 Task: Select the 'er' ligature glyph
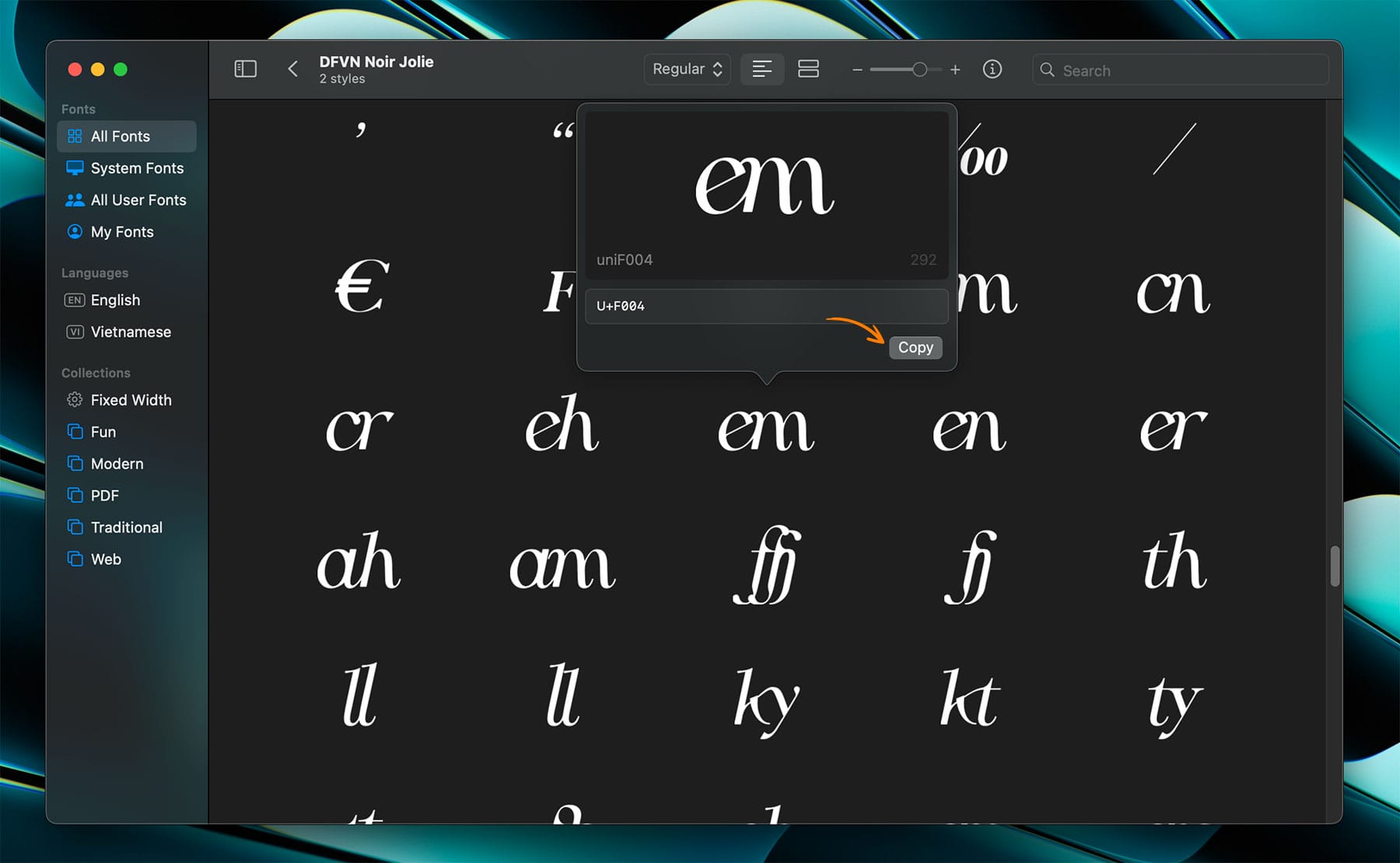coord(1174,429)
